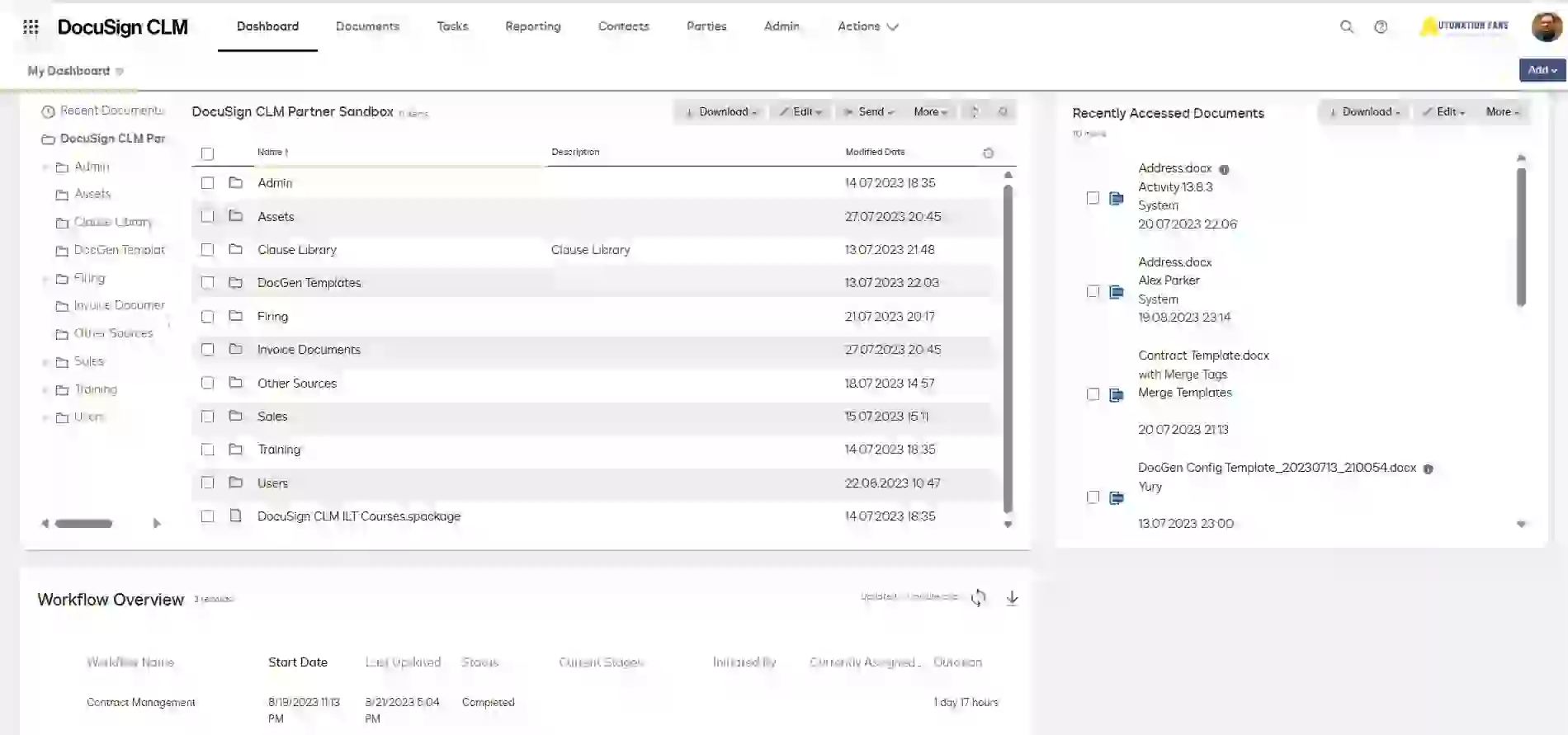Click the Users folder icon in list
1568x735 pixels.
pos(235,483)
